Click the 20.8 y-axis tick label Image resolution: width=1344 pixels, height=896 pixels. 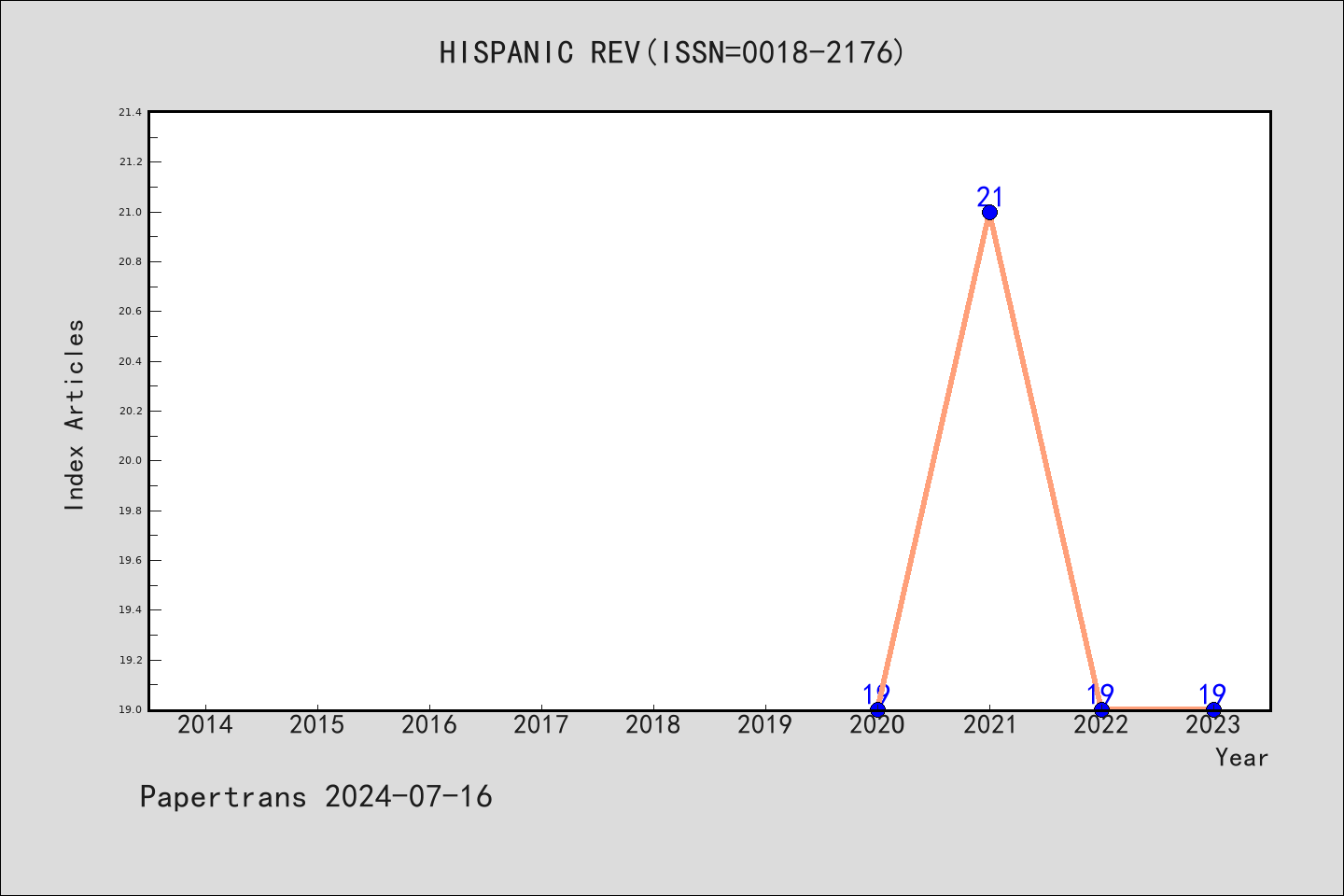(x=130, y=261)
